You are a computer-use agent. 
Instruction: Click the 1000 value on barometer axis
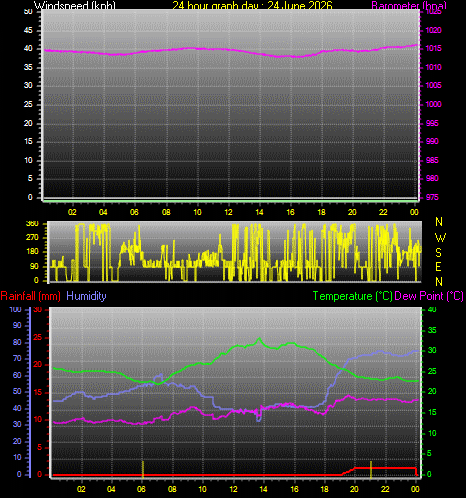433,104
